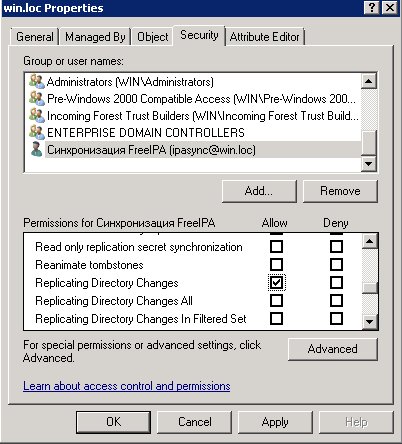The image size is (402, 444).
Task: Click the Advanced button
Action: click(x=333, y=349)
